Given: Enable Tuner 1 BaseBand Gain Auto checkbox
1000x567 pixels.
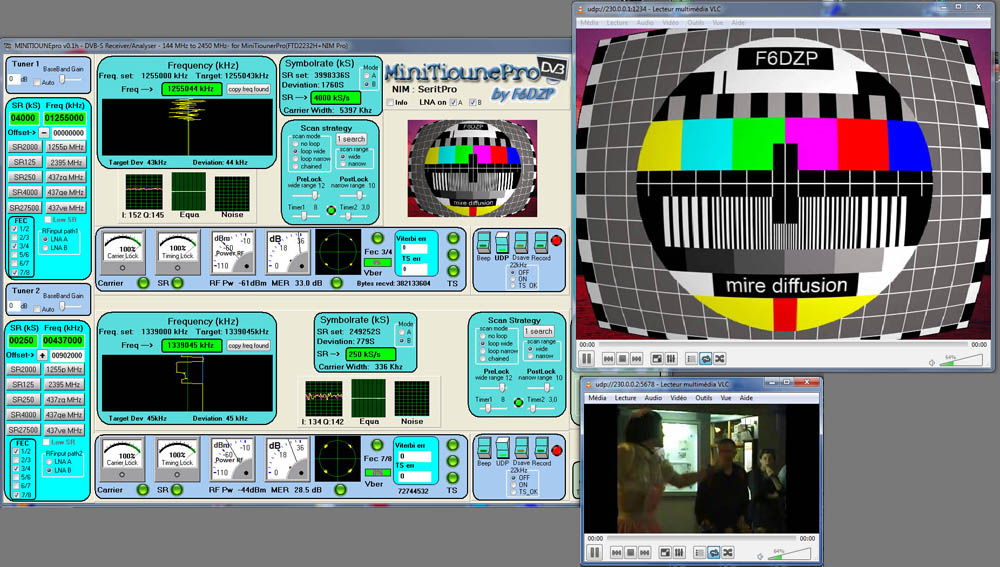Looking at the screenshot, I should (x=36, y=82).
